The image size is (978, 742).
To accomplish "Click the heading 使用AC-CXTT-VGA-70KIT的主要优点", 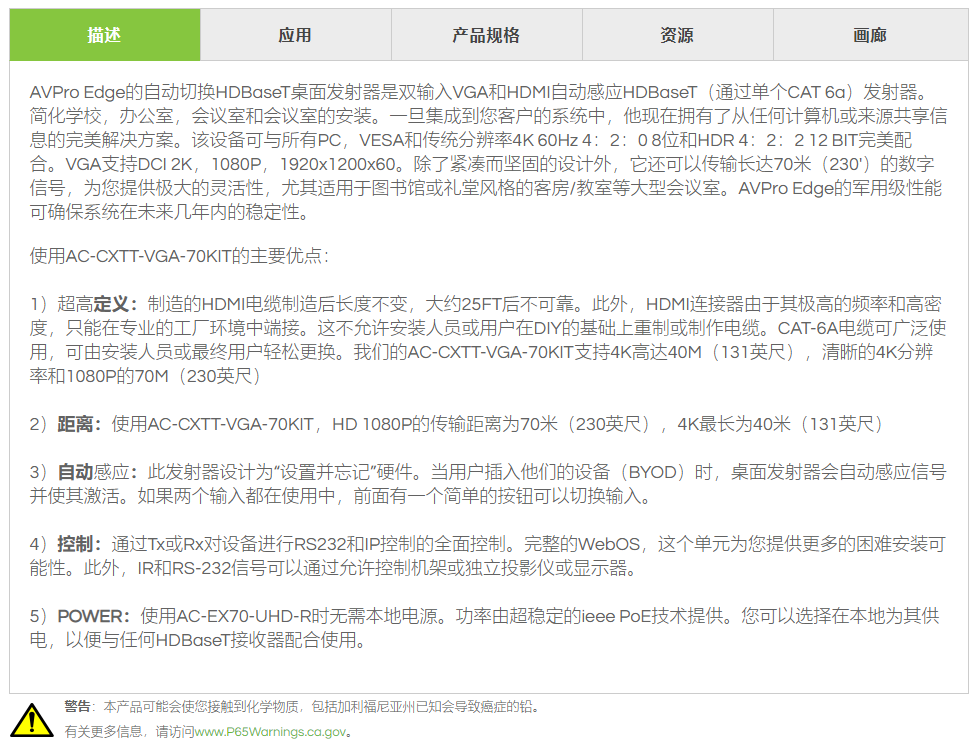I will [x=179, y=256].
